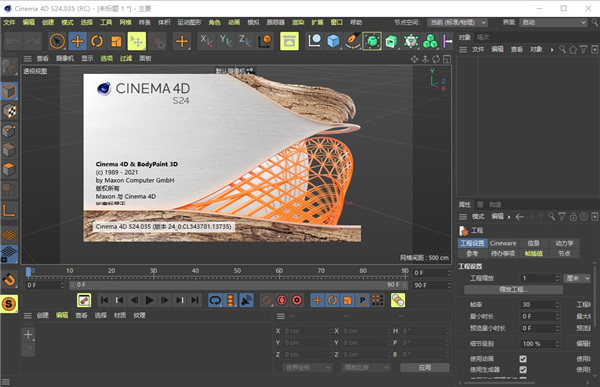Expand the Attribute manager menu arrow after 编辑
Screen dimensions: 600x387
(x=509, y=217)
